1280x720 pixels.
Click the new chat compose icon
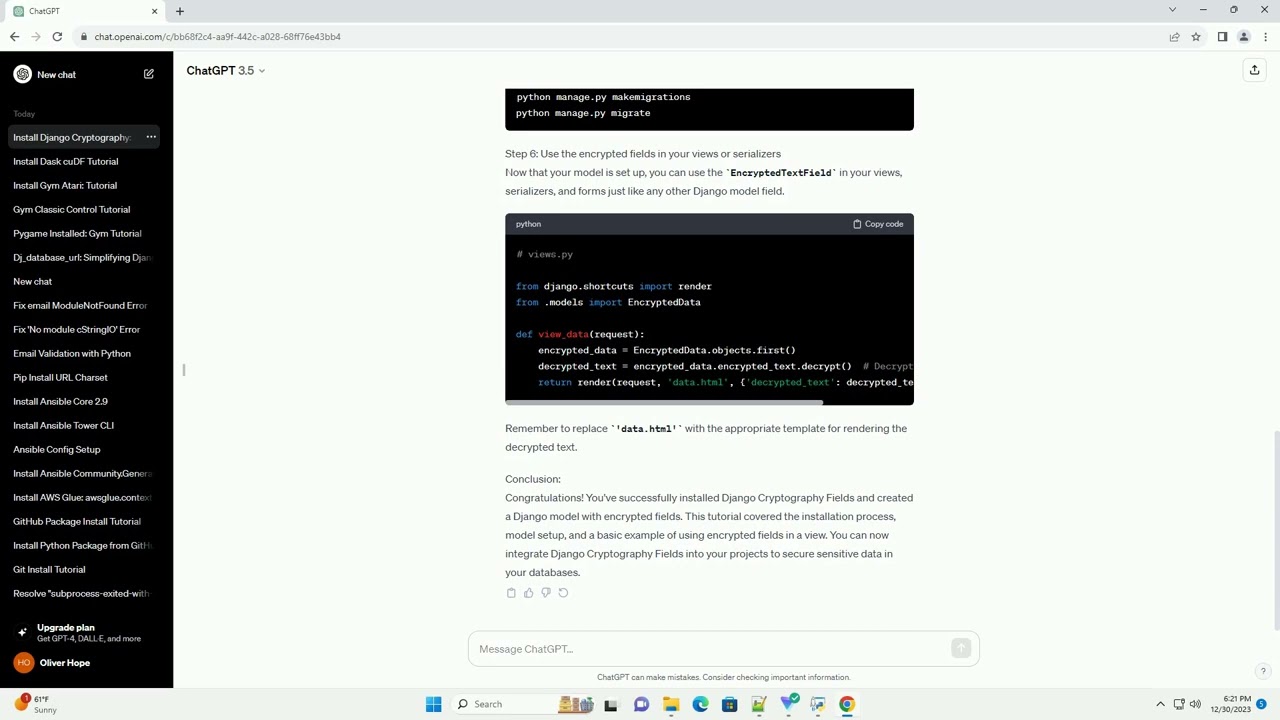point(149,74)
